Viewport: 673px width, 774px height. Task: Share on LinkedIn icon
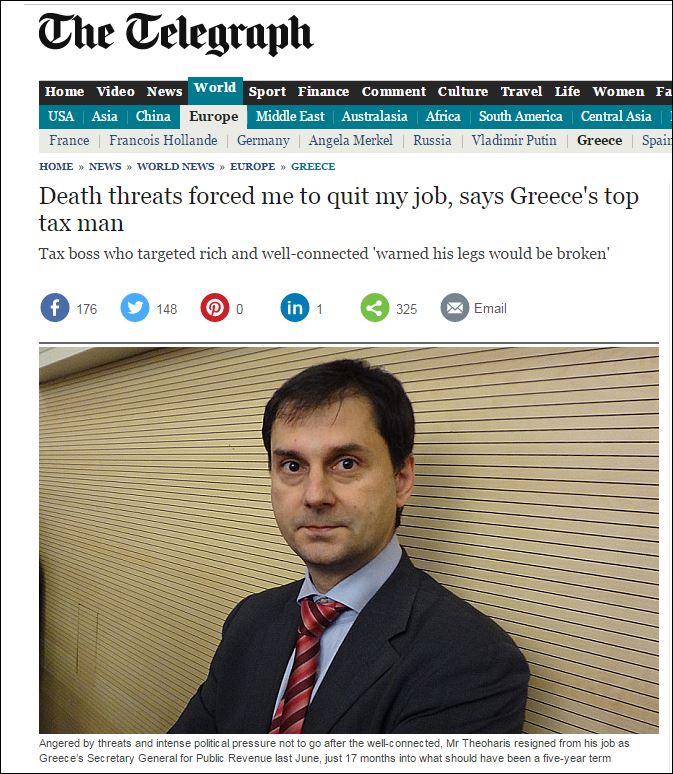coord(295,308)
